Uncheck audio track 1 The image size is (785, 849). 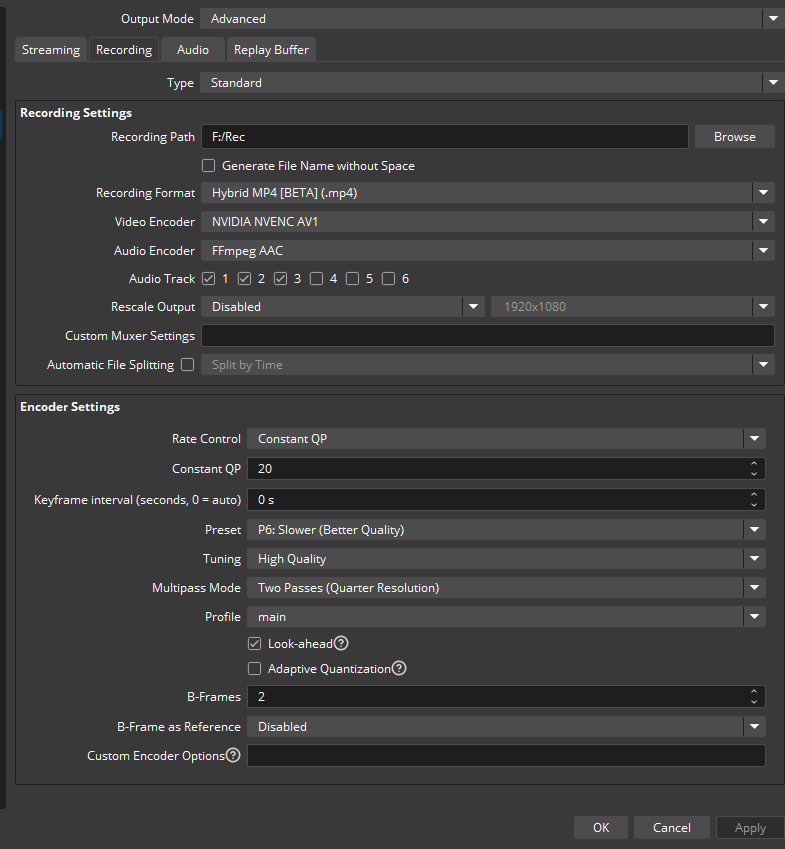pos(208,279)
